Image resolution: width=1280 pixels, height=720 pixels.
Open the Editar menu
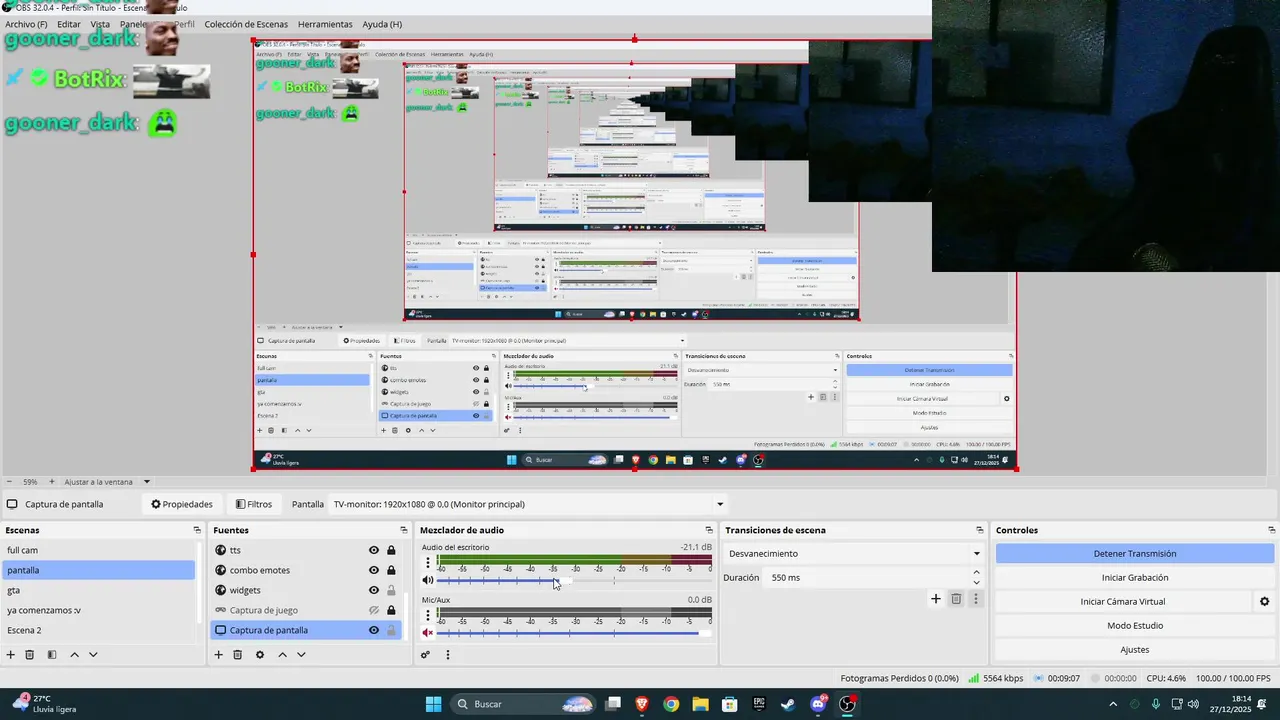tap(69, 24)
